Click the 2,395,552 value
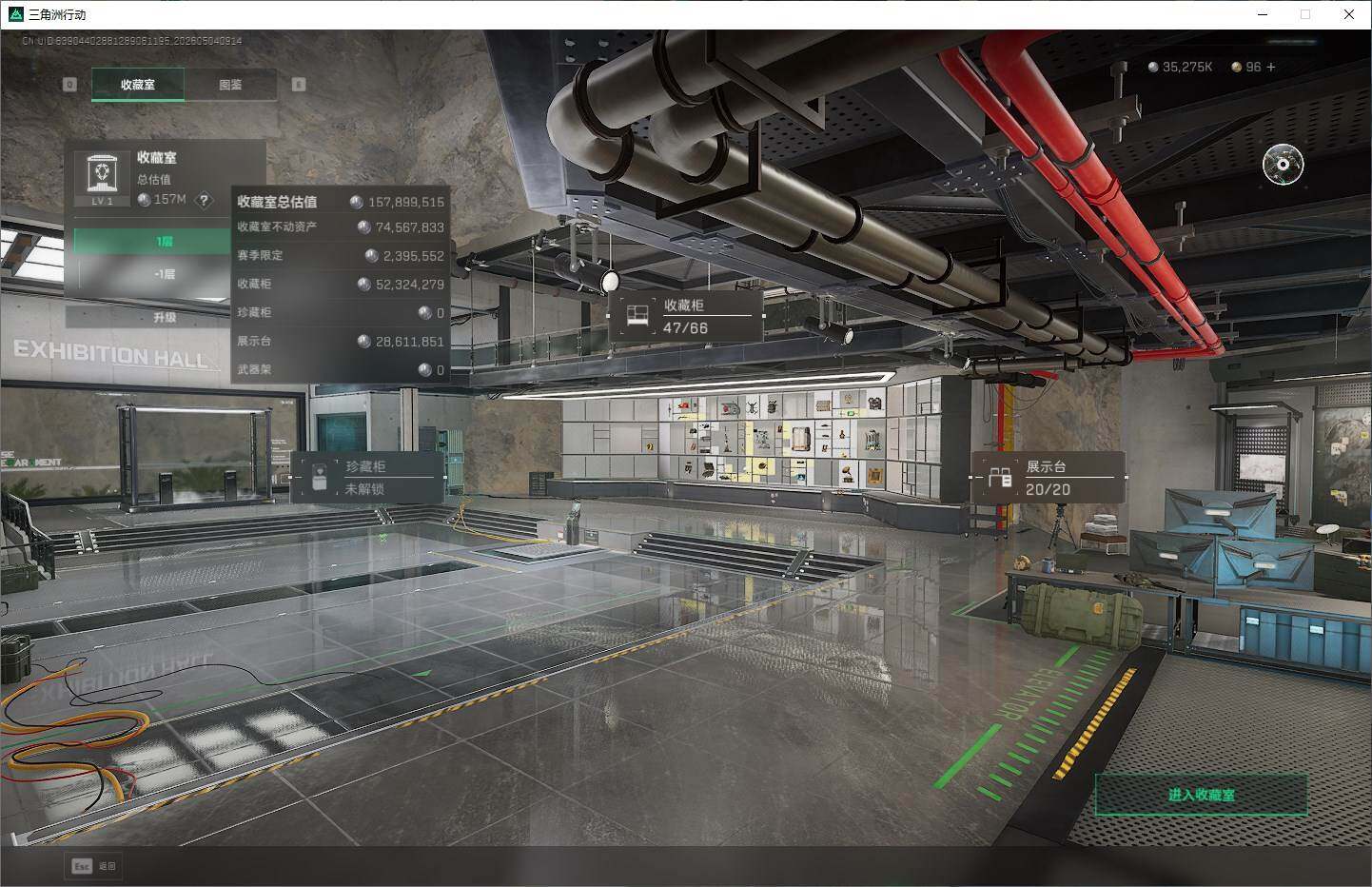The image size is (1372, 887). pyautogui.click(x=414, y=256)
